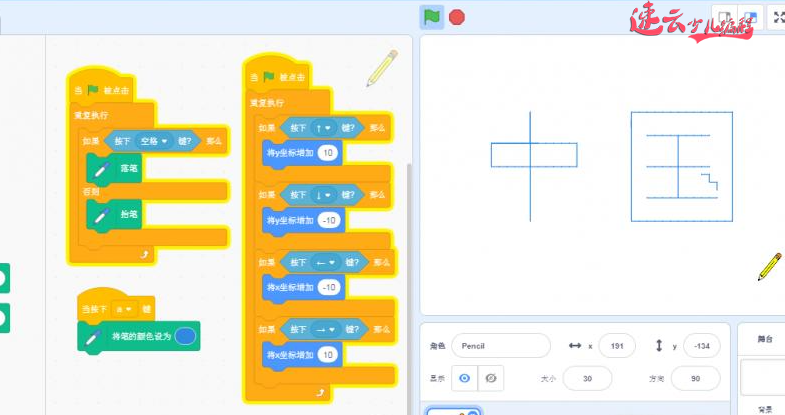Click the pencil watermark in the code area
785x415 pixels.
tap(381, 67)
